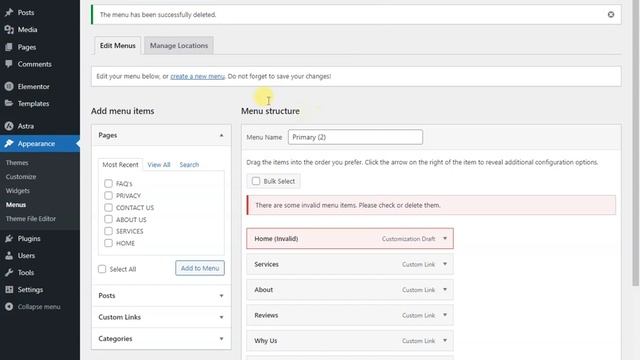Click the create a new menu link
The image size is (640, 360).
click(197, 76)
